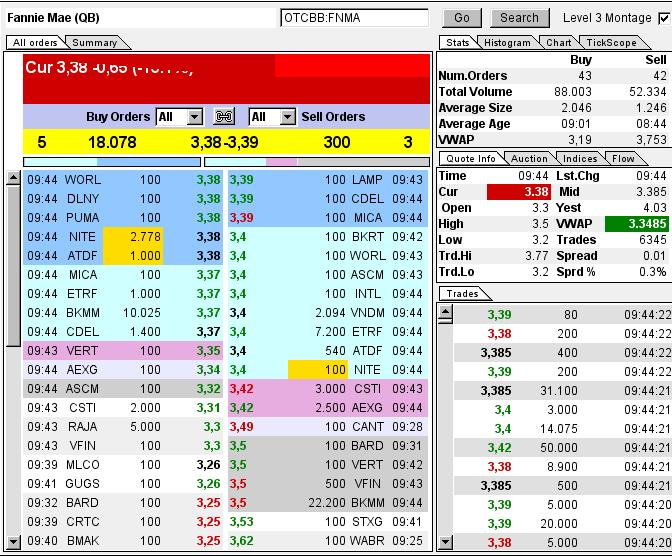Click the sell-side depth bar
Screen dimensions: 672x556
tap(317, 162)
